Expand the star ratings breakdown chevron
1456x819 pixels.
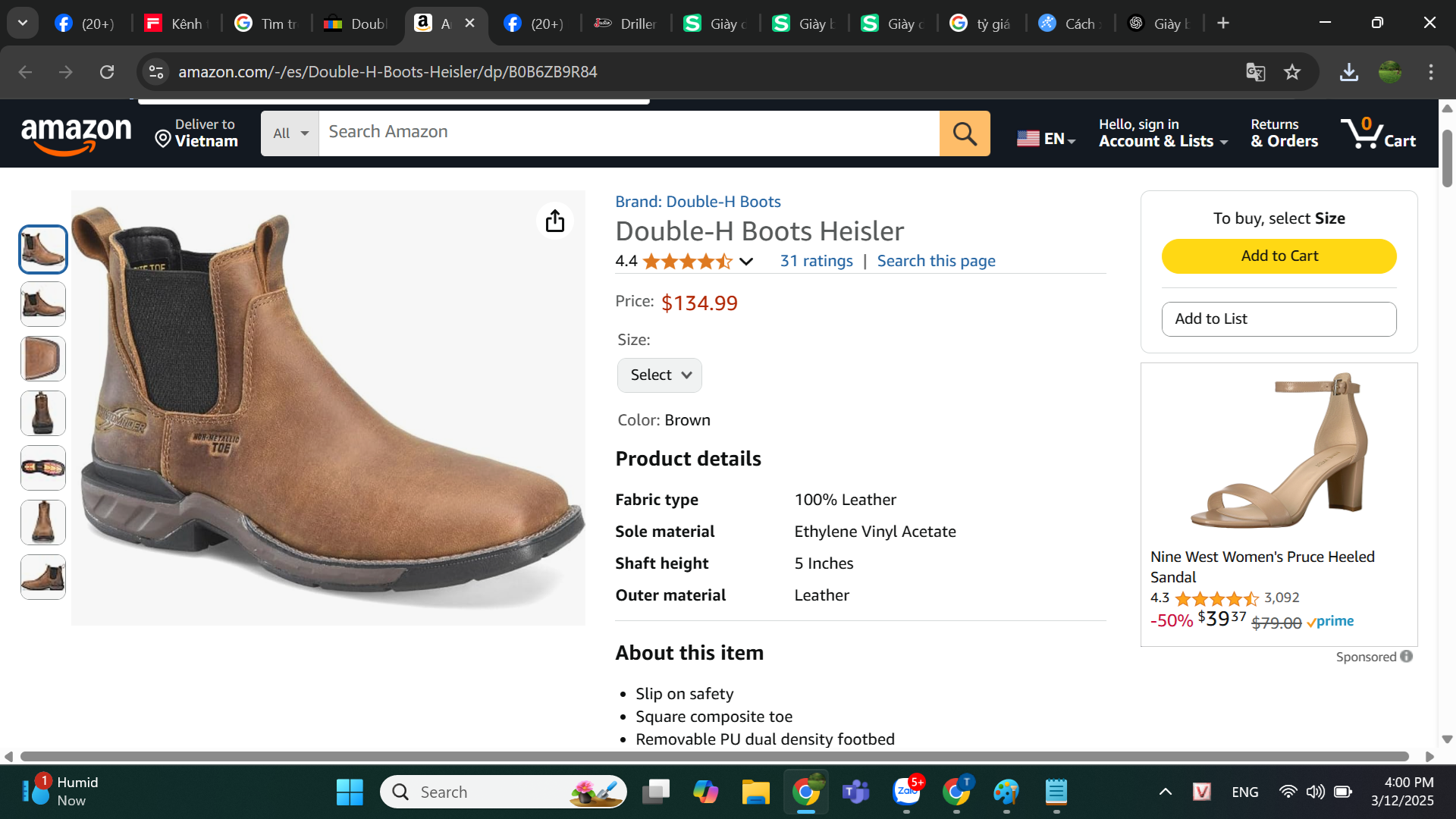tap(746, 262)
